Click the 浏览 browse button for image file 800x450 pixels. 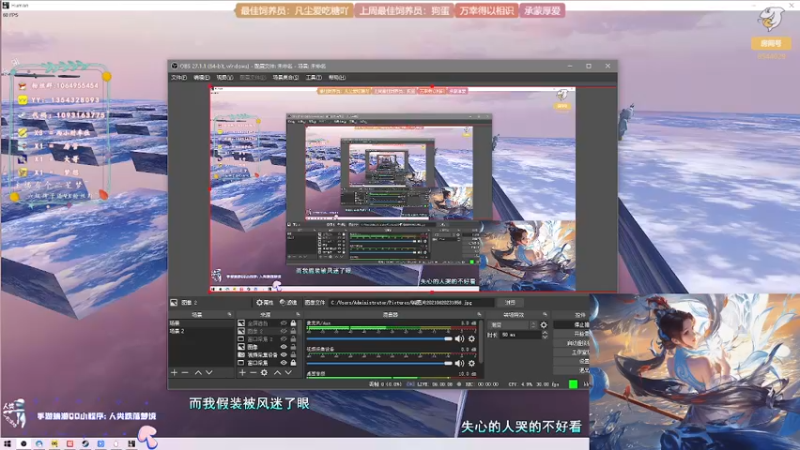[510, 303]
